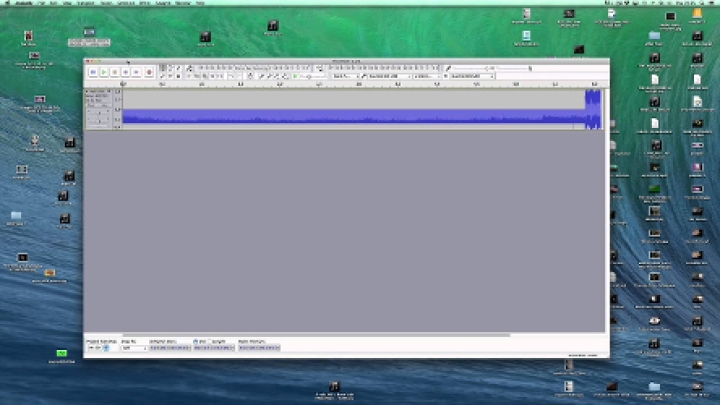Click the red Record button
720x405 pixels.
click(x=149, y=72)
